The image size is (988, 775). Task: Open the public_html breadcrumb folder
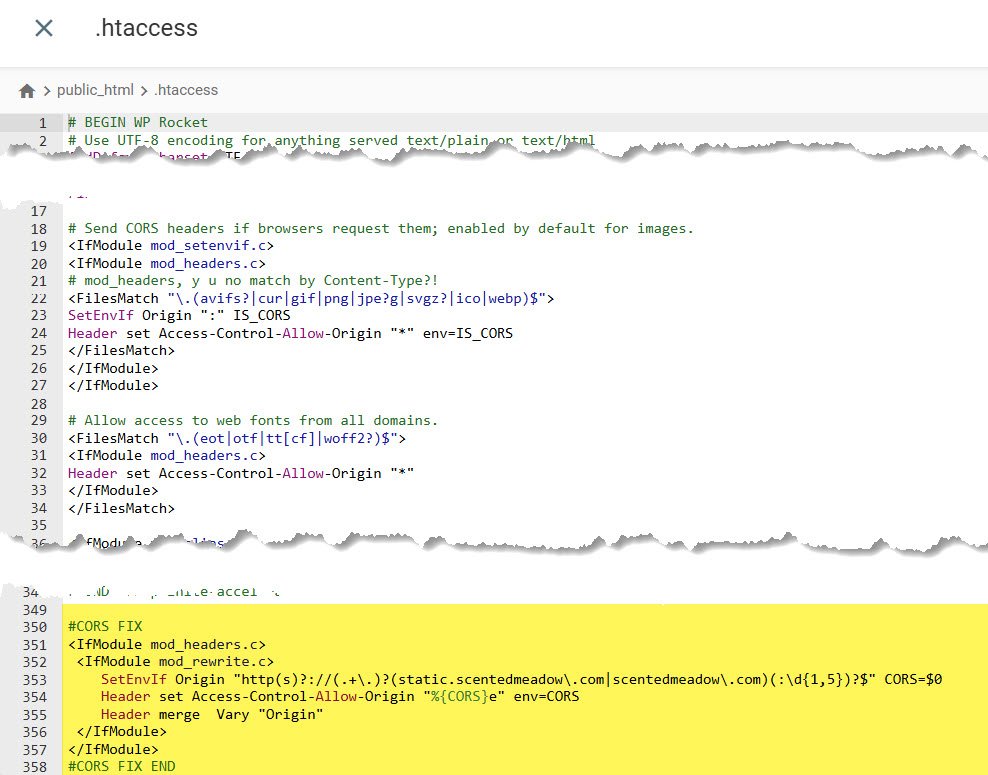95,90
